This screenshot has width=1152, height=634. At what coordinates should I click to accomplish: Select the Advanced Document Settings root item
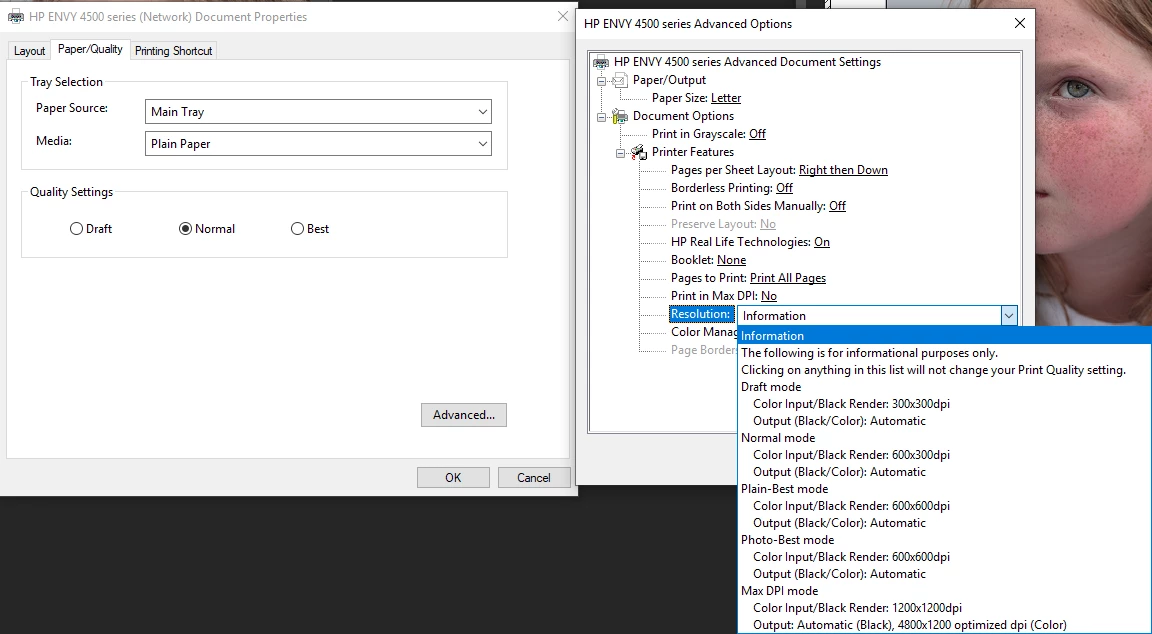pyautogui.click(x=747, y=62)
